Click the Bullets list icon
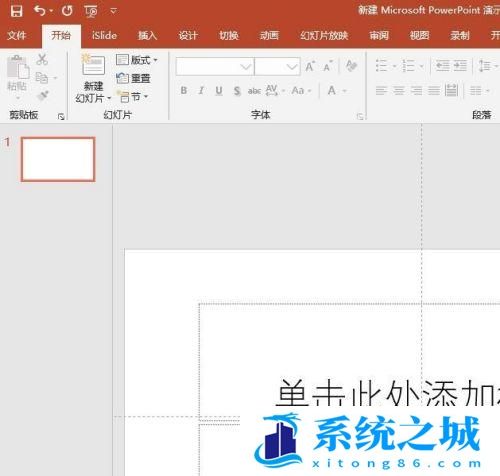Image resolution: width=500 pixels, height=476 pixels. (381, 66)
